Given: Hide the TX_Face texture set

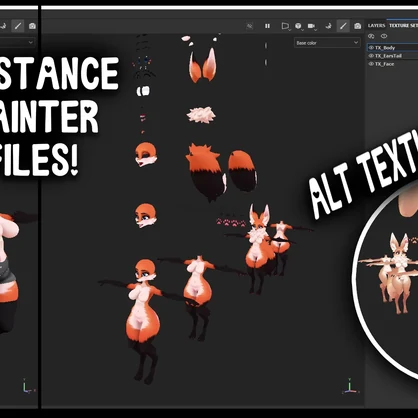Looking at the screenshot, I should (371, 64).
